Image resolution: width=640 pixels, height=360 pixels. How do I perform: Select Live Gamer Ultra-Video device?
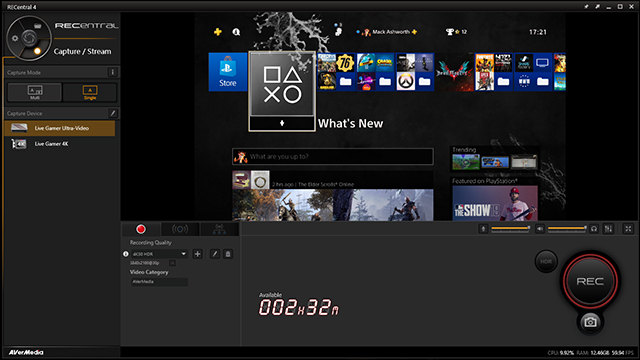pyautogui.click(x=60, y=128)
